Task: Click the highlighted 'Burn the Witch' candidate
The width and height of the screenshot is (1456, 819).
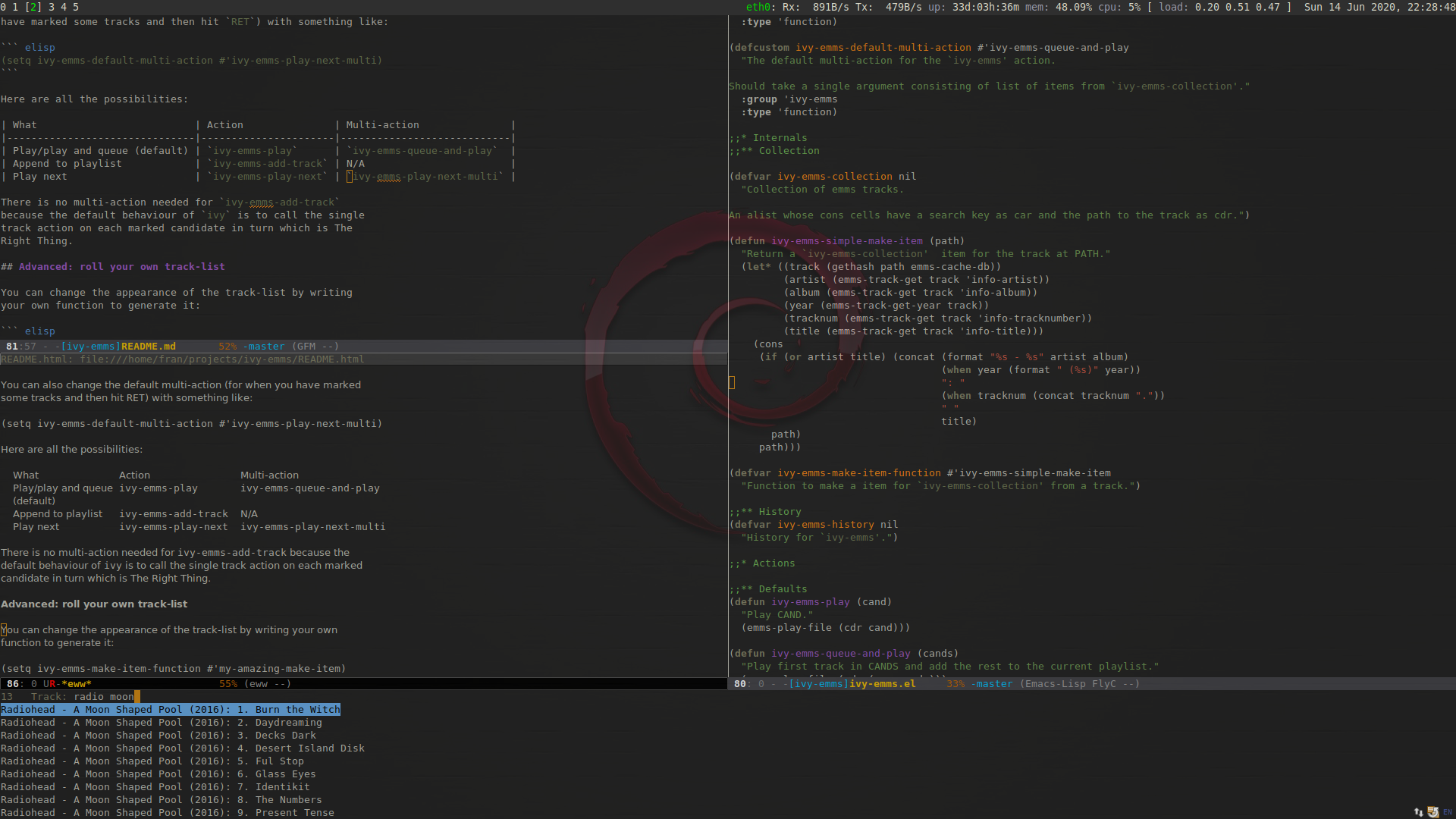Action: 171,710
